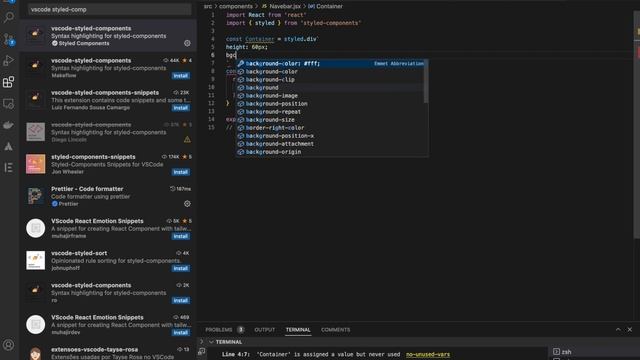Click the Container variable on line 4

point(260,39)
